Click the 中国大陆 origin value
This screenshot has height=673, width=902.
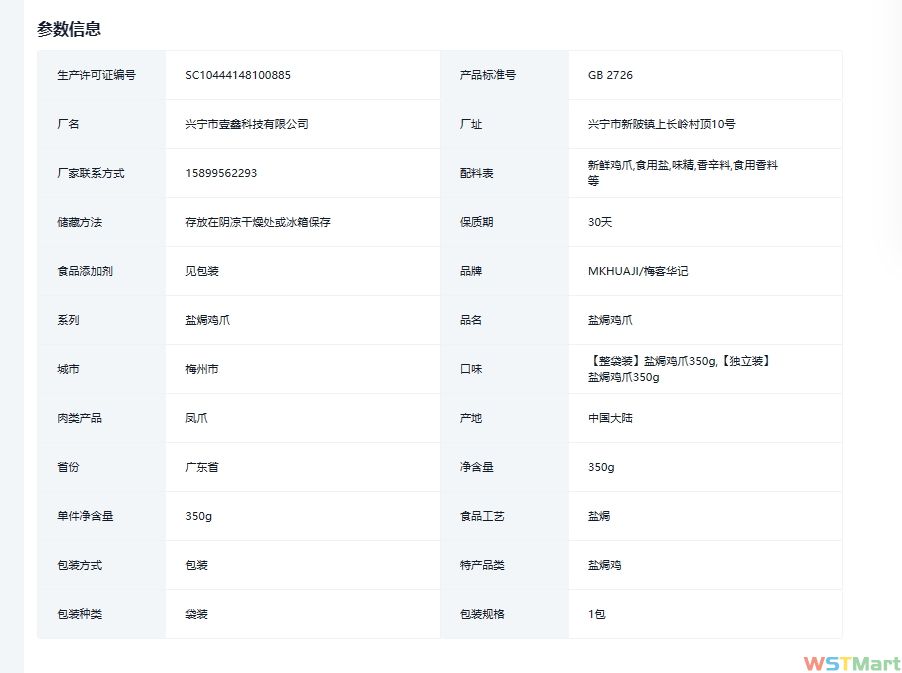click(x=610, y=418)
